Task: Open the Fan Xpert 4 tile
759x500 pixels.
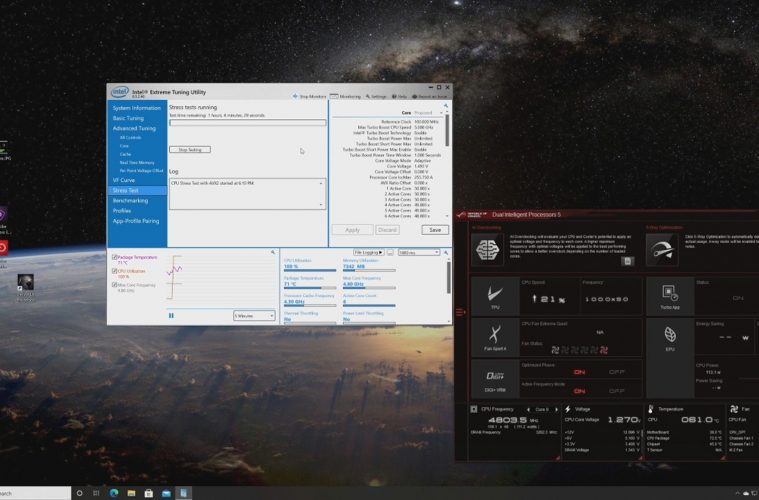Action: click(495, 337)
